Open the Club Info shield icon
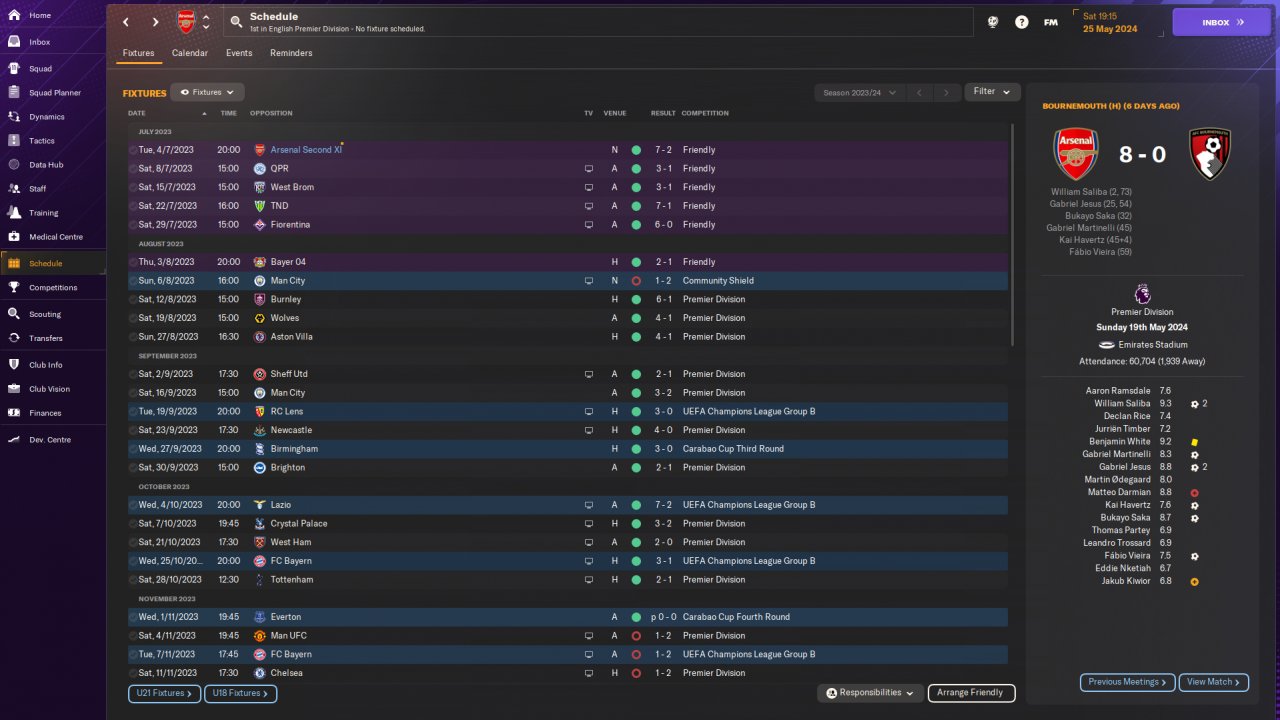This screenshot has width=1280, height=720. (x=14, y=365)
